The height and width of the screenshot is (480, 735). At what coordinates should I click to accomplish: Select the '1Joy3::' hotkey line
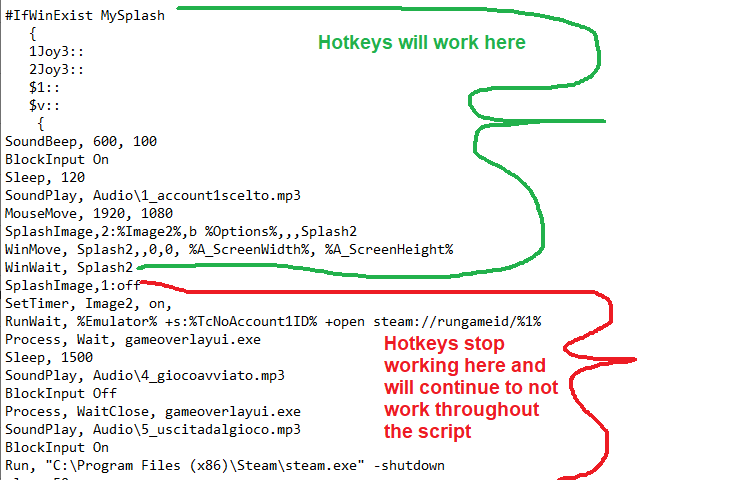coord(56,52)
